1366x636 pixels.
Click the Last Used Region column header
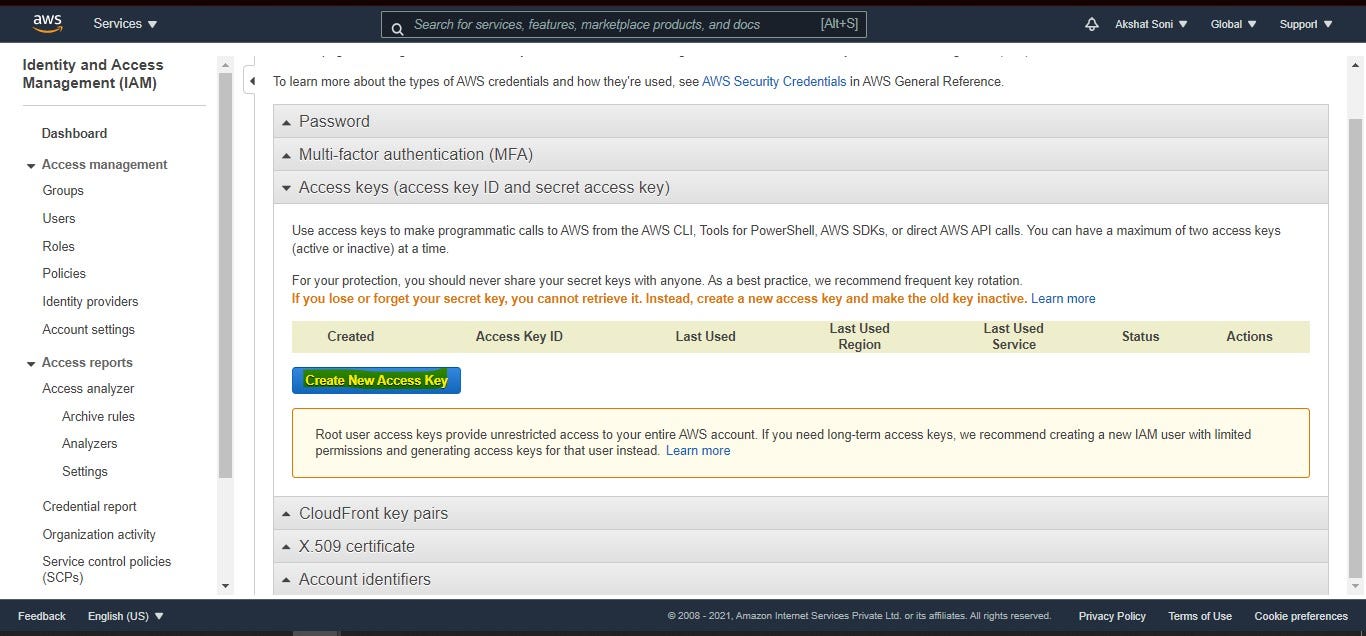859,336
